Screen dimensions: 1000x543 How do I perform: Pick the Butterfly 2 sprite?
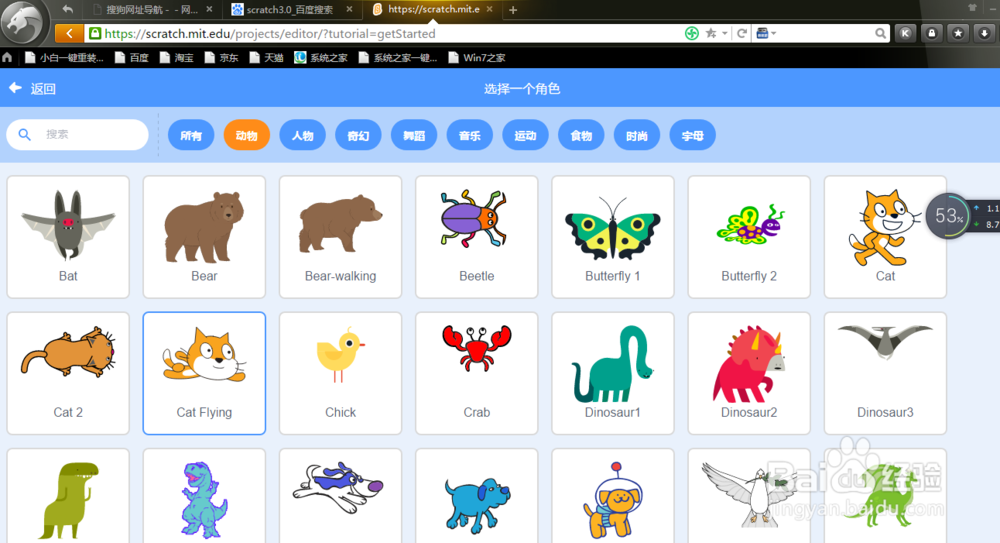[749, 237]
